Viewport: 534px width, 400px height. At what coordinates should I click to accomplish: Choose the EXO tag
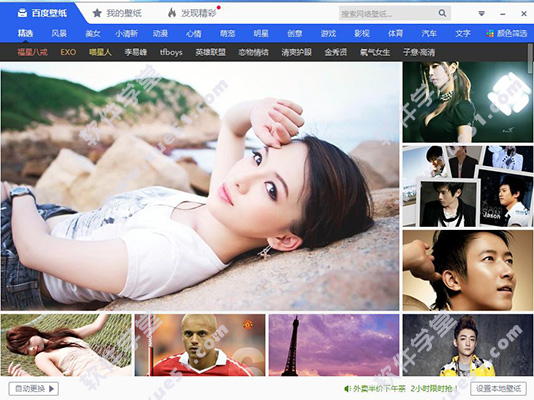pos(68,52)
